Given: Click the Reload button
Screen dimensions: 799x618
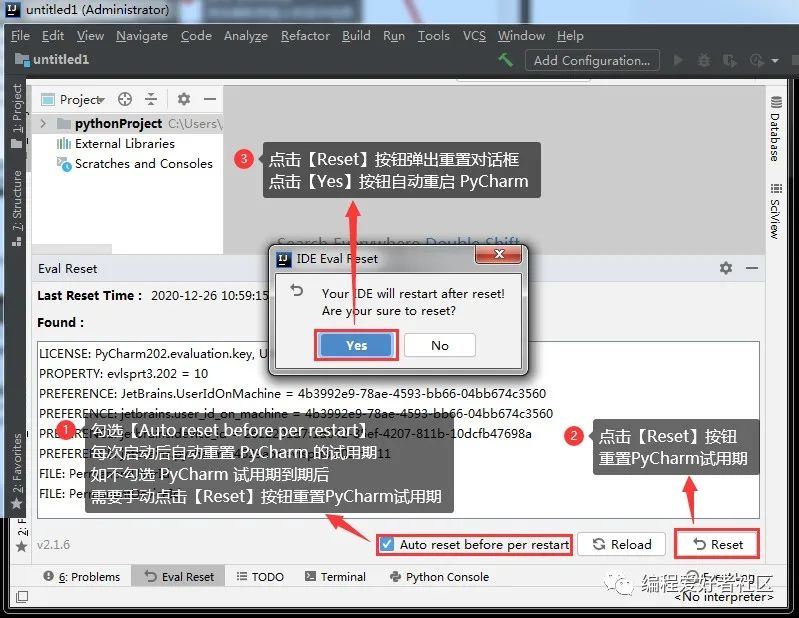Looking at the screenshot, I should [x=622, y=545].
